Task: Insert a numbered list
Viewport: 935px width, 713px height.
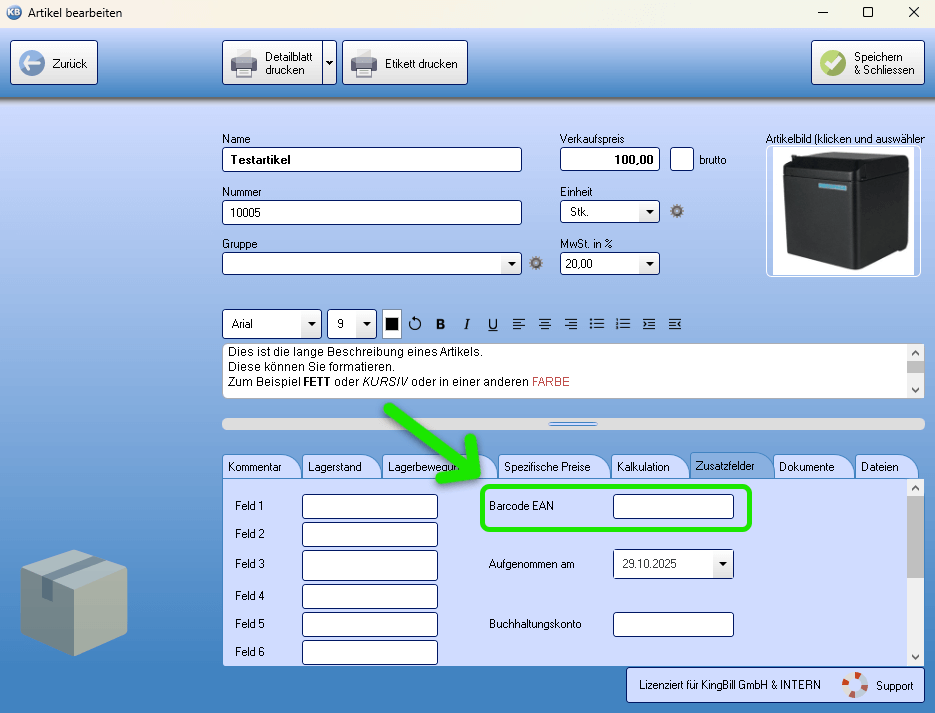Action: (623, 324)
